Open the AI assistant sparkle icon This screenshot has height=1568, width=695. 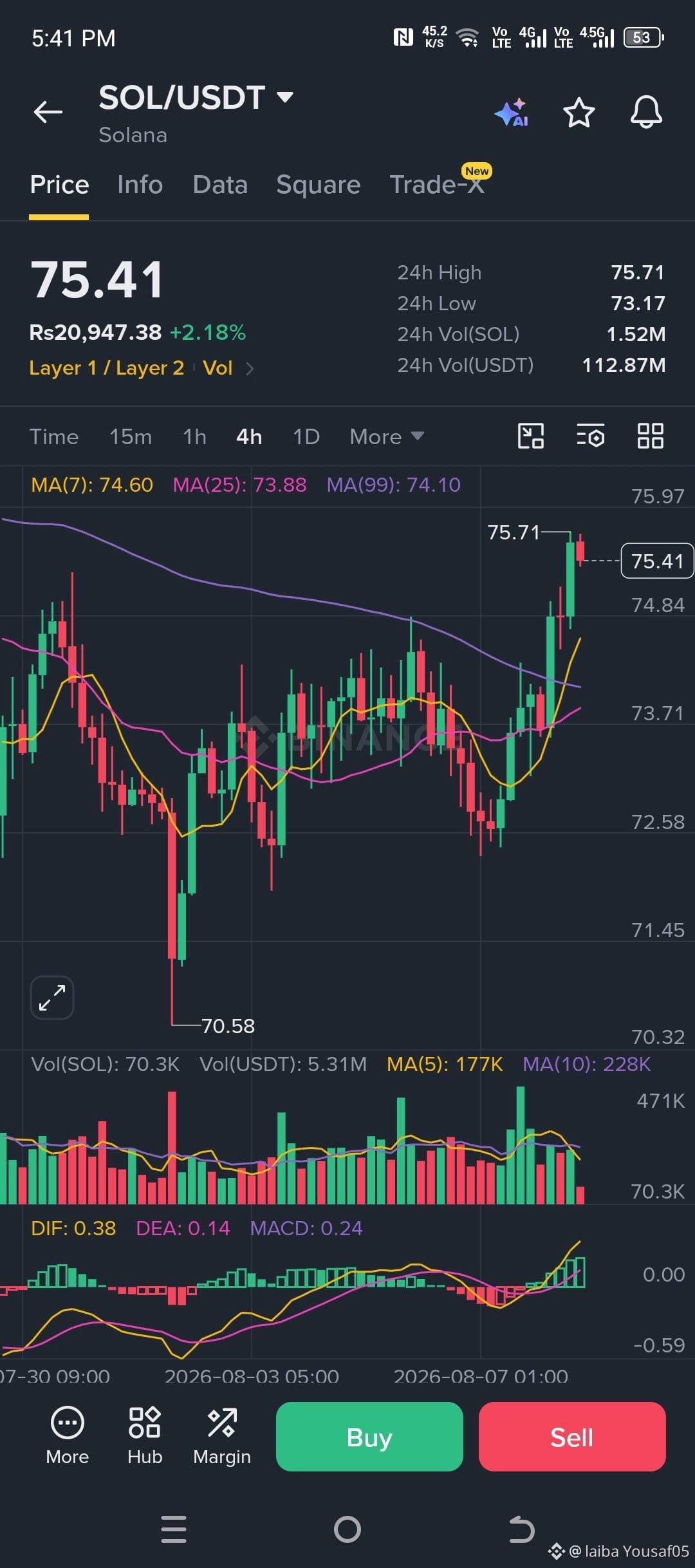pyautogui.click(x=512, y=113)
